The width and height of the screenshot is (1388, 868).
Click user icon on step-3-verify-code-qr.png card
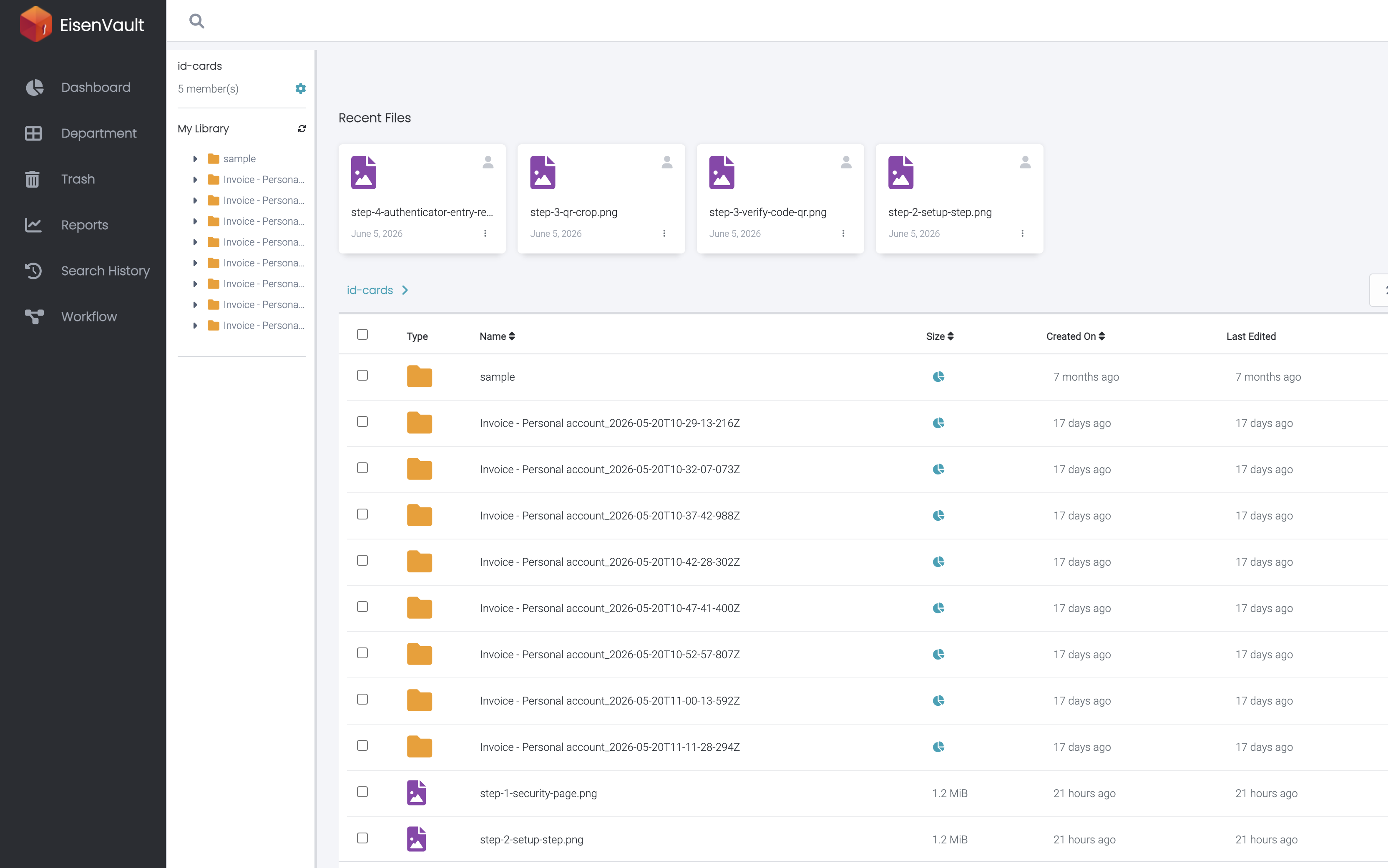click(846, 163)
